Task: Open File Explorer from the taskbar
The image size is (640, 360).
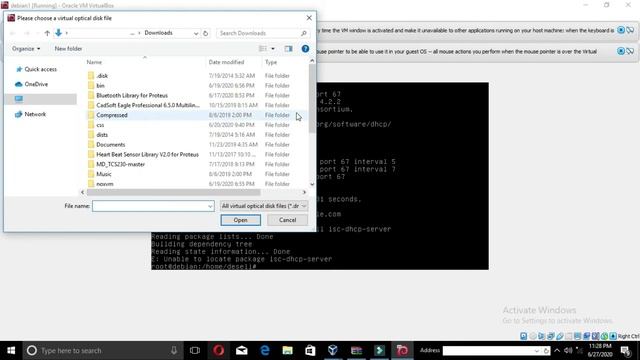Action: 287,350
